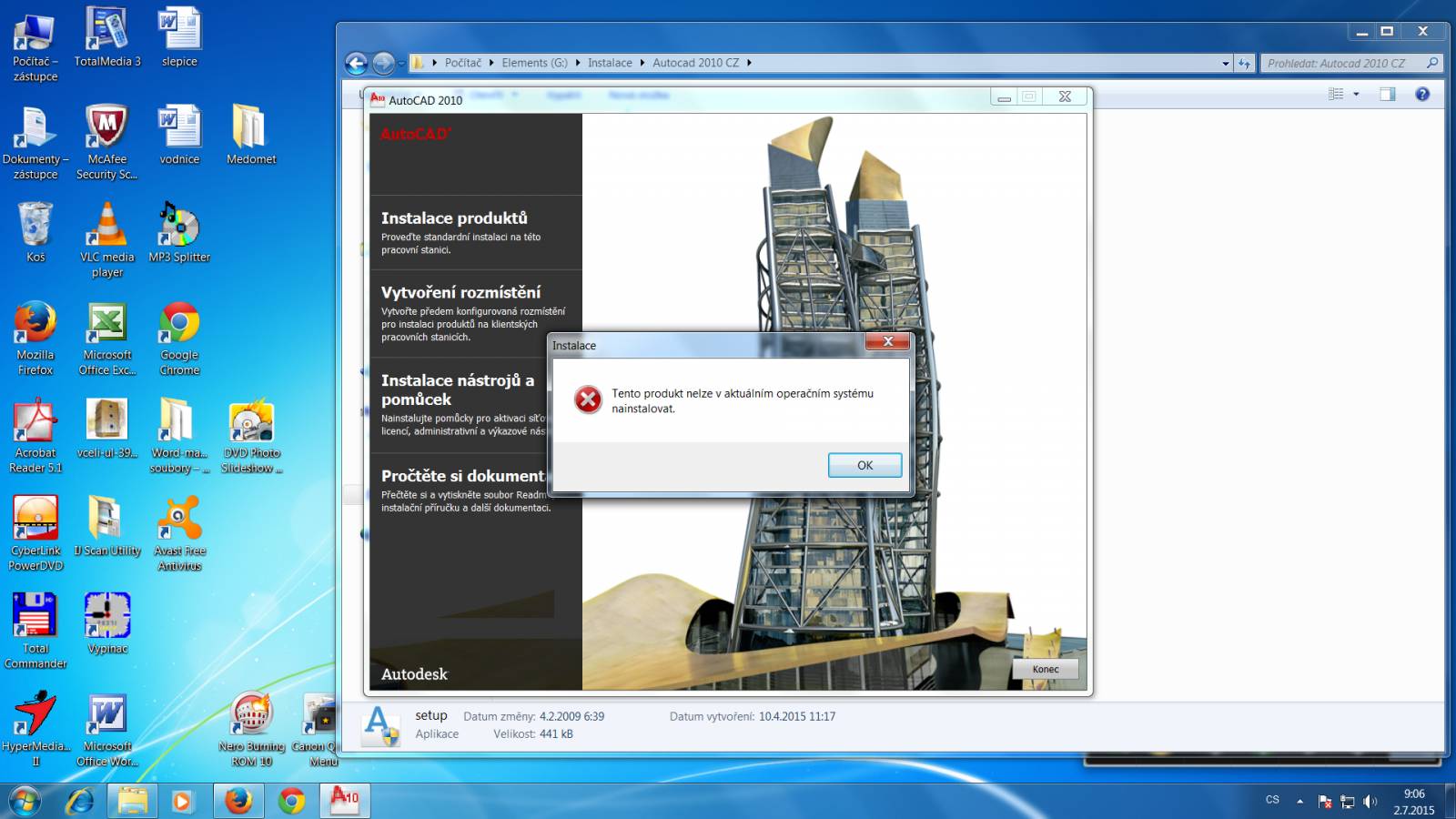Open Medomet folder on desktop
The width and height of the screenshot is (1456, 819).
[x=251, y=135]
